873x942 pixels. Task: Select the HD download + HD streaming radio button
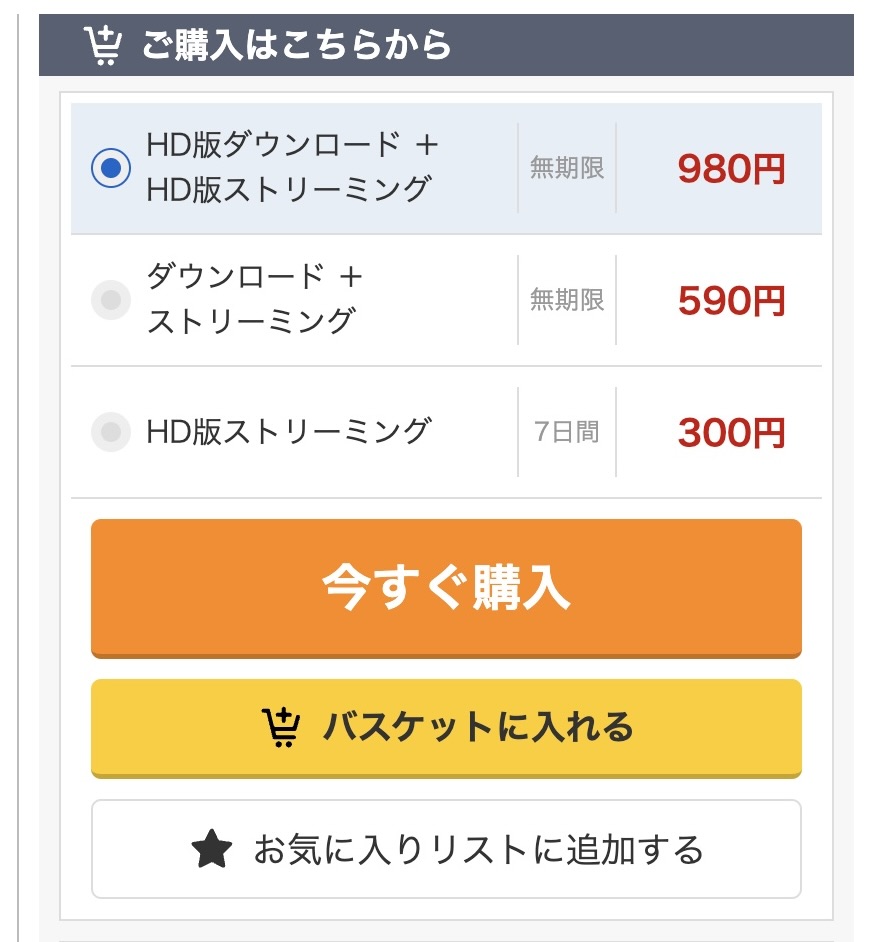tap(111, 168)
